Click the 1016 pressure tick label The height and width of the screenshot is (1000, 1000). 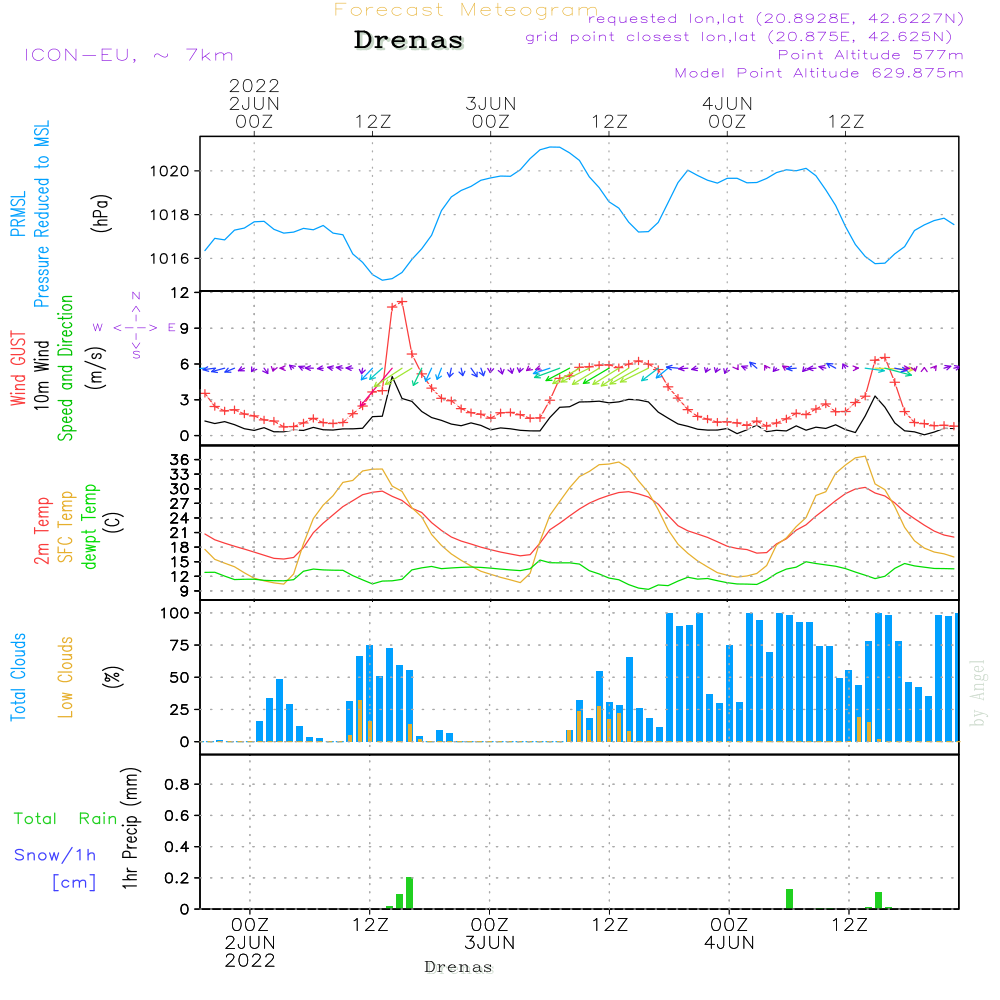170,258
